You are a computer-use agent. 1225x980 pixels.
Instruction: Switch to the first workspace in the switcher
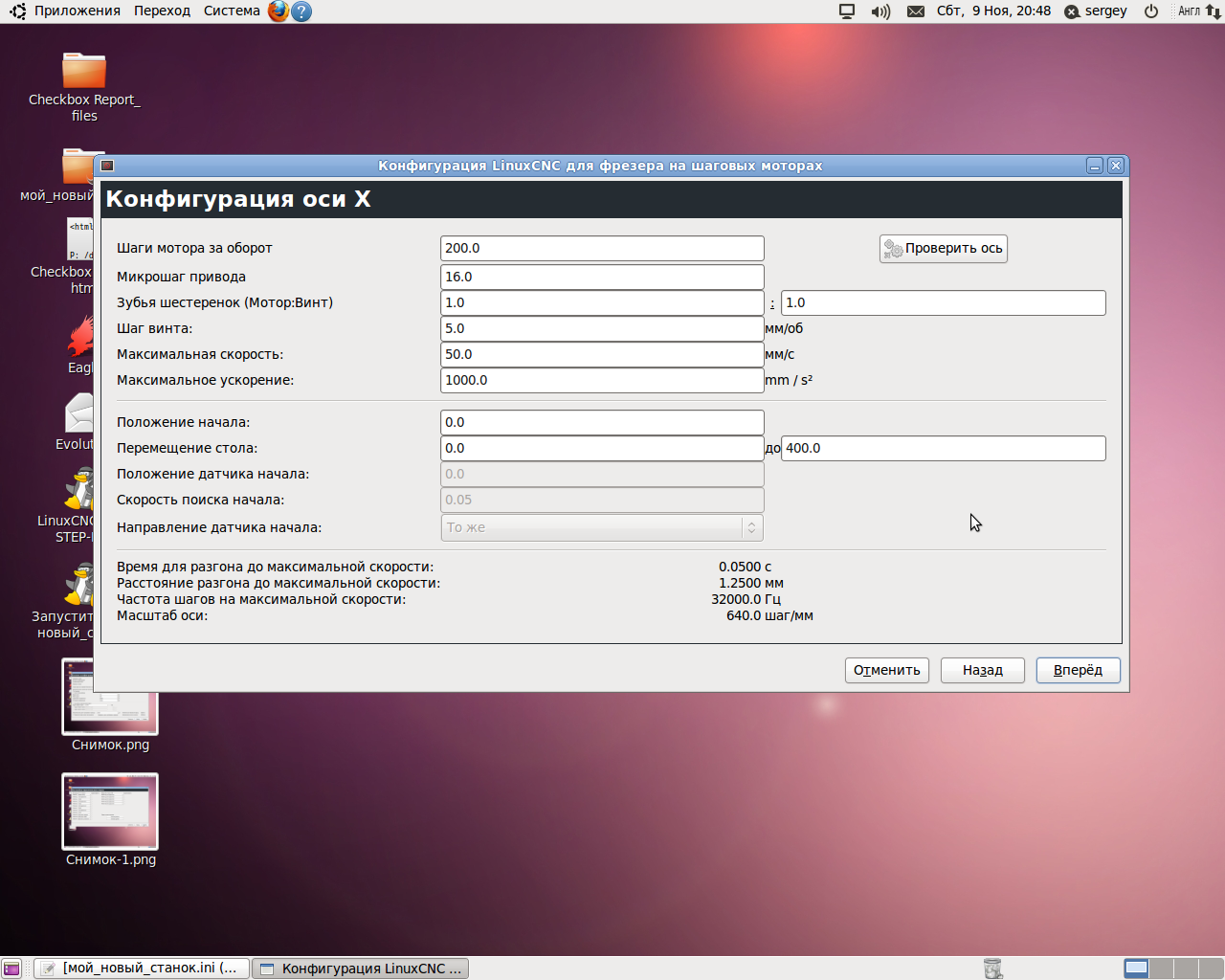(1136, 969)
